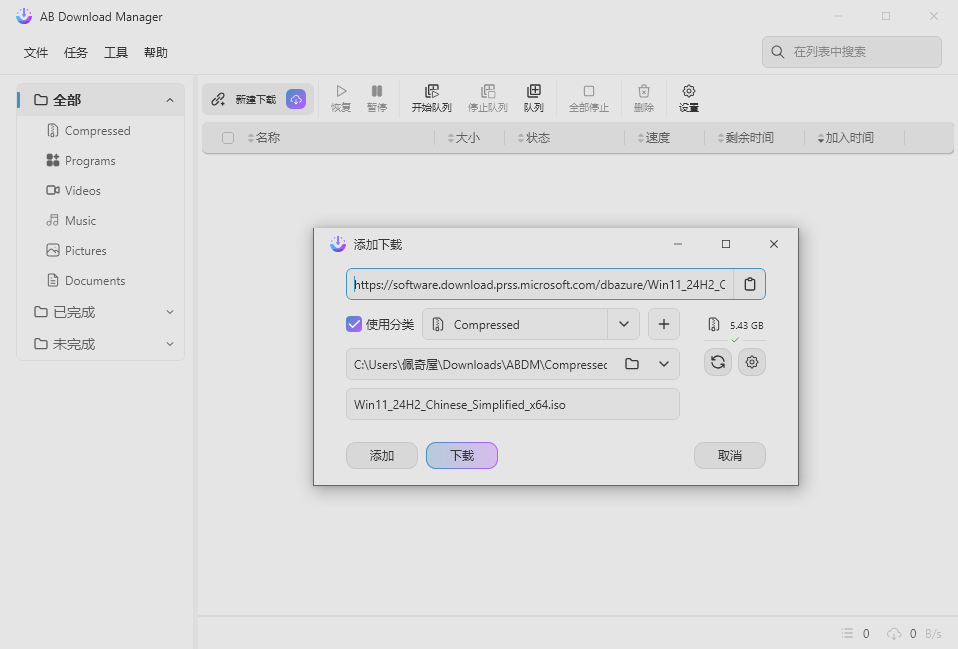Sort list by Status (状态) column

tap(534, 138)
